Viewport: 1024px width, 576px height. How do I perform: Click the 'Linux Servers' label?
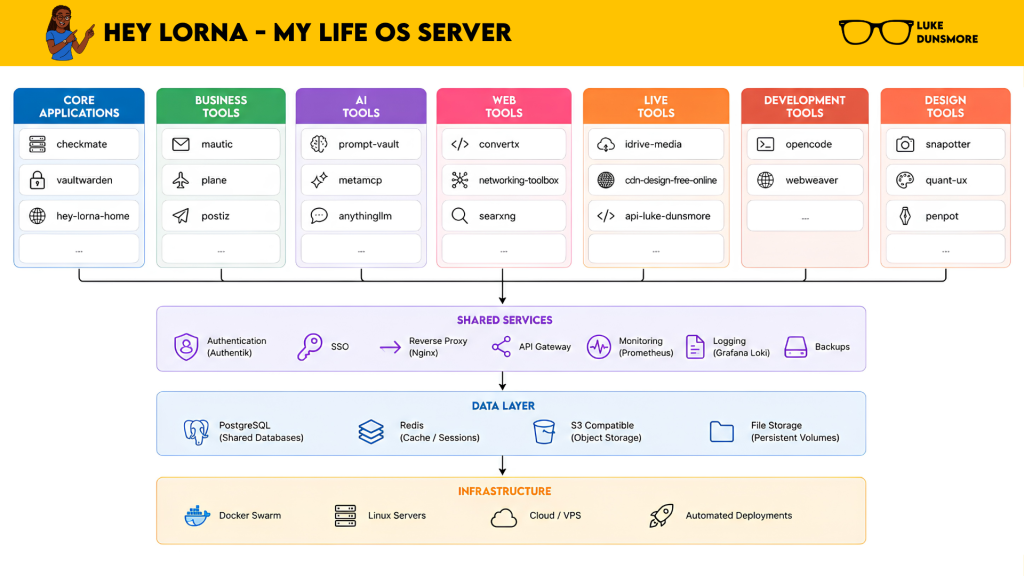click(396, 515)
